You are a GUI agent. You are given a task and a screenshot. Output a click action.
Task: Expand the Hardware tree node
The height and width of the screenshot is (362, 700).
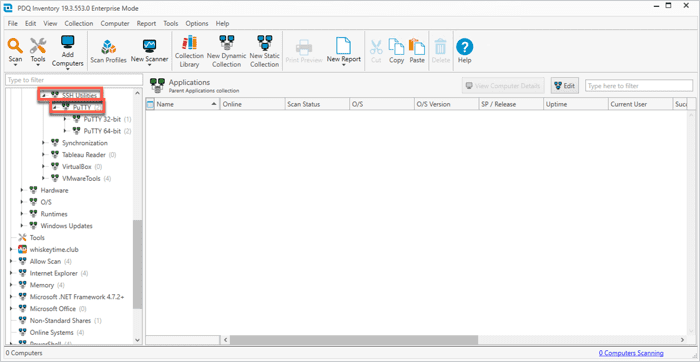pyautogui.click(x=22, y=190)
